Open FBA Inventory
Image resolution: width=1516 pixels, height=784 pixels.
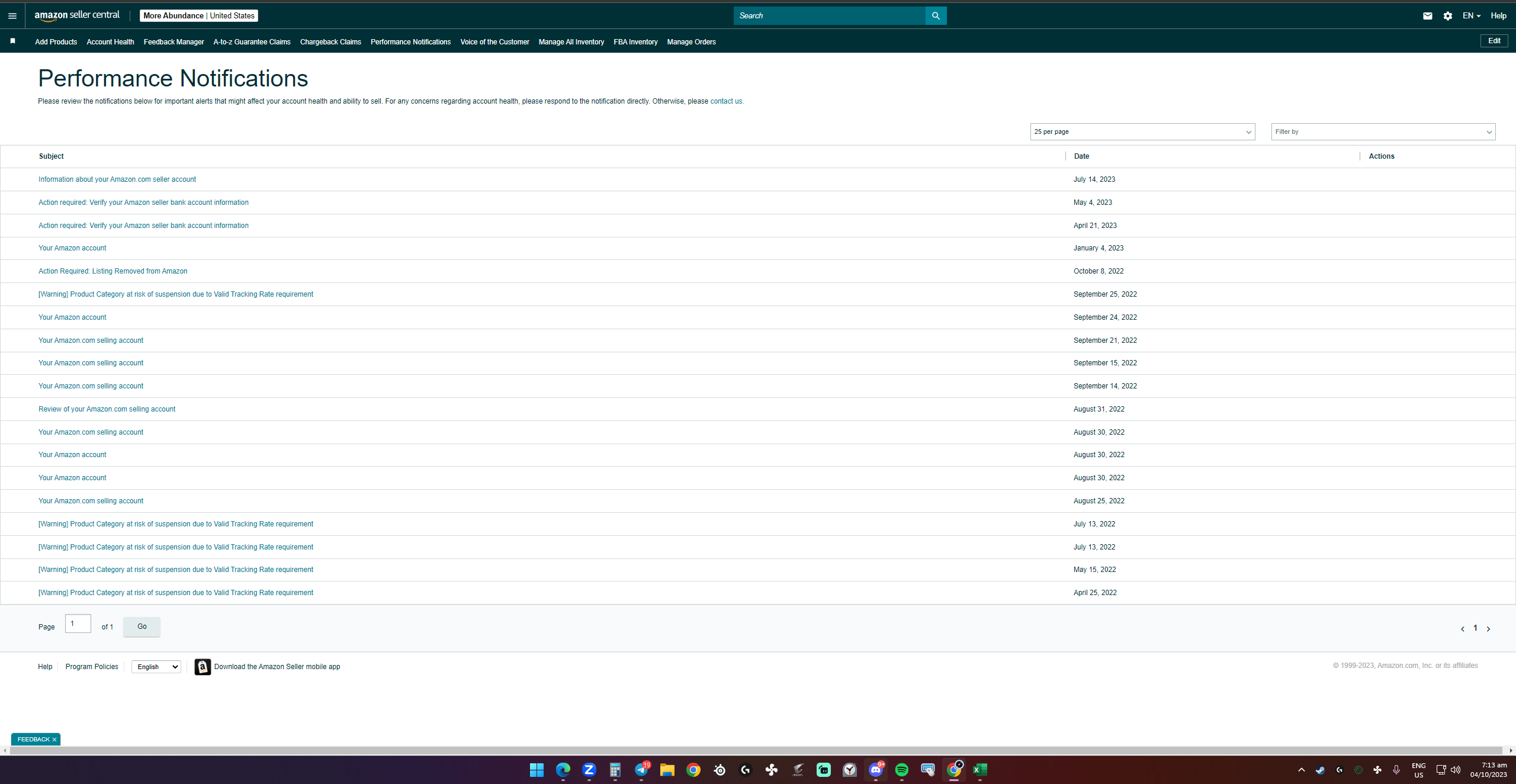coord(635,42)
